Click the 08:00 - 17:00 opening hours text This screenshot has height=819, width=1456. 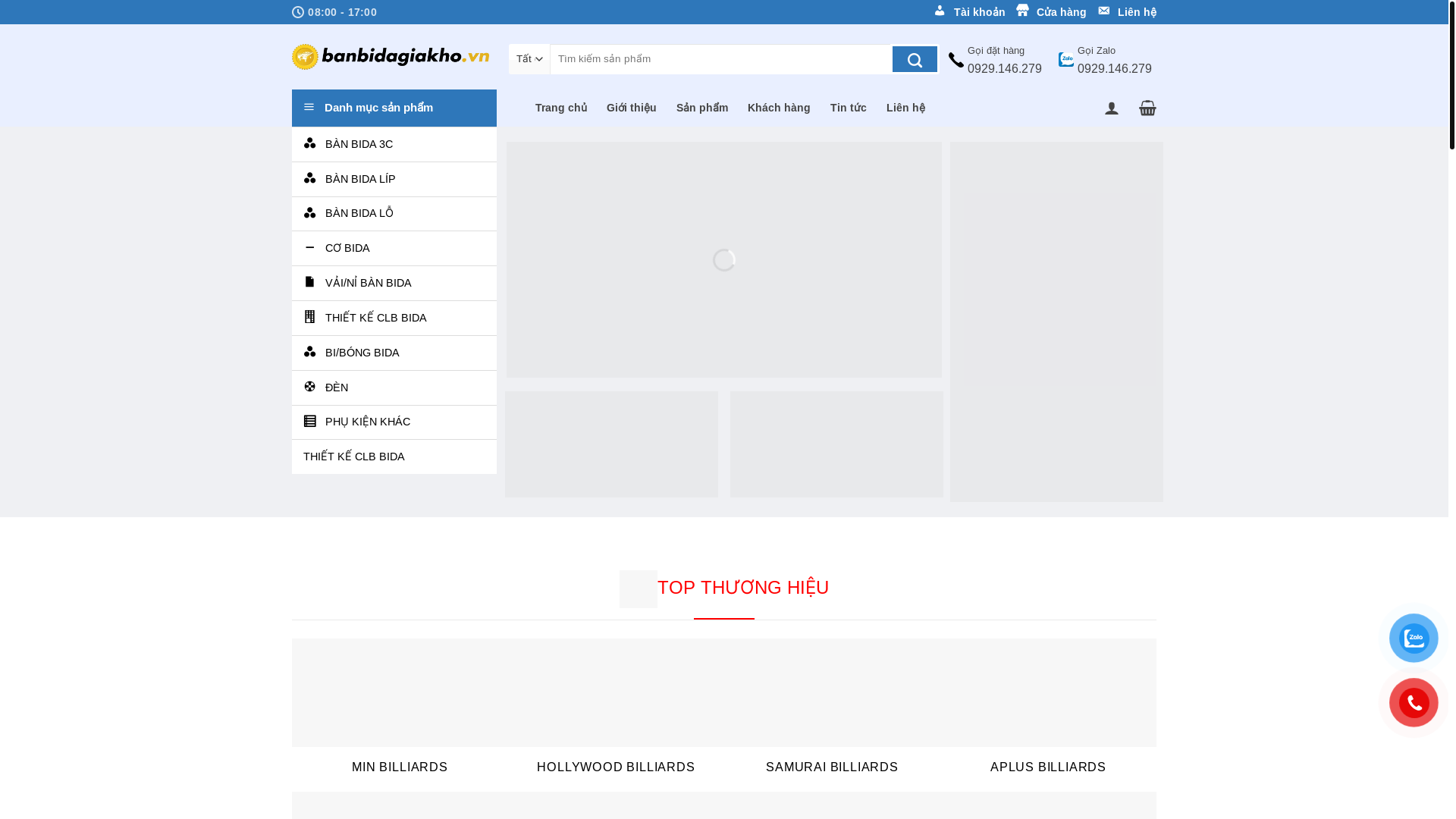pyautogui.click(x=342, y=12)
